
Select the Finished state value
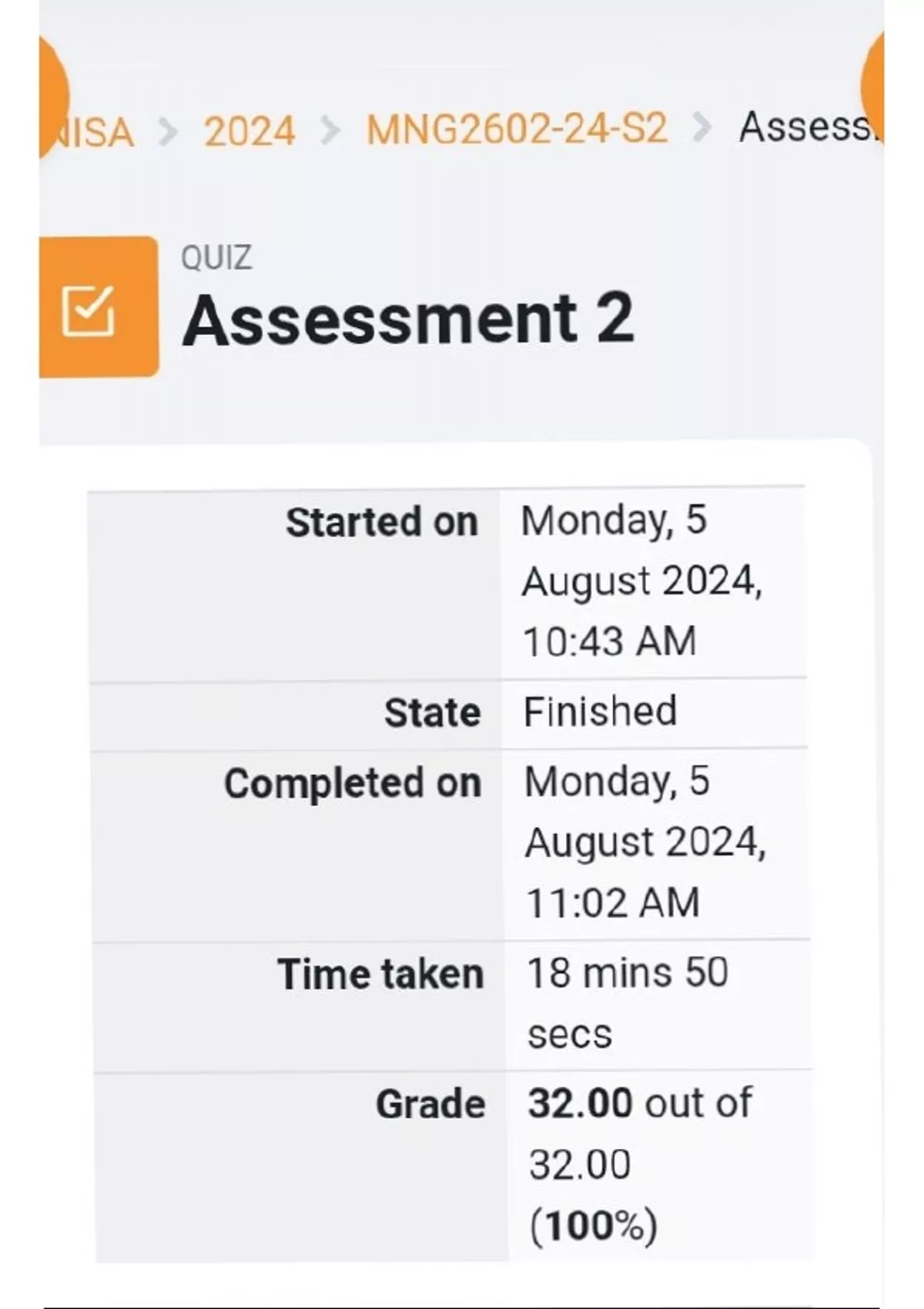click(x=600, y=711)
